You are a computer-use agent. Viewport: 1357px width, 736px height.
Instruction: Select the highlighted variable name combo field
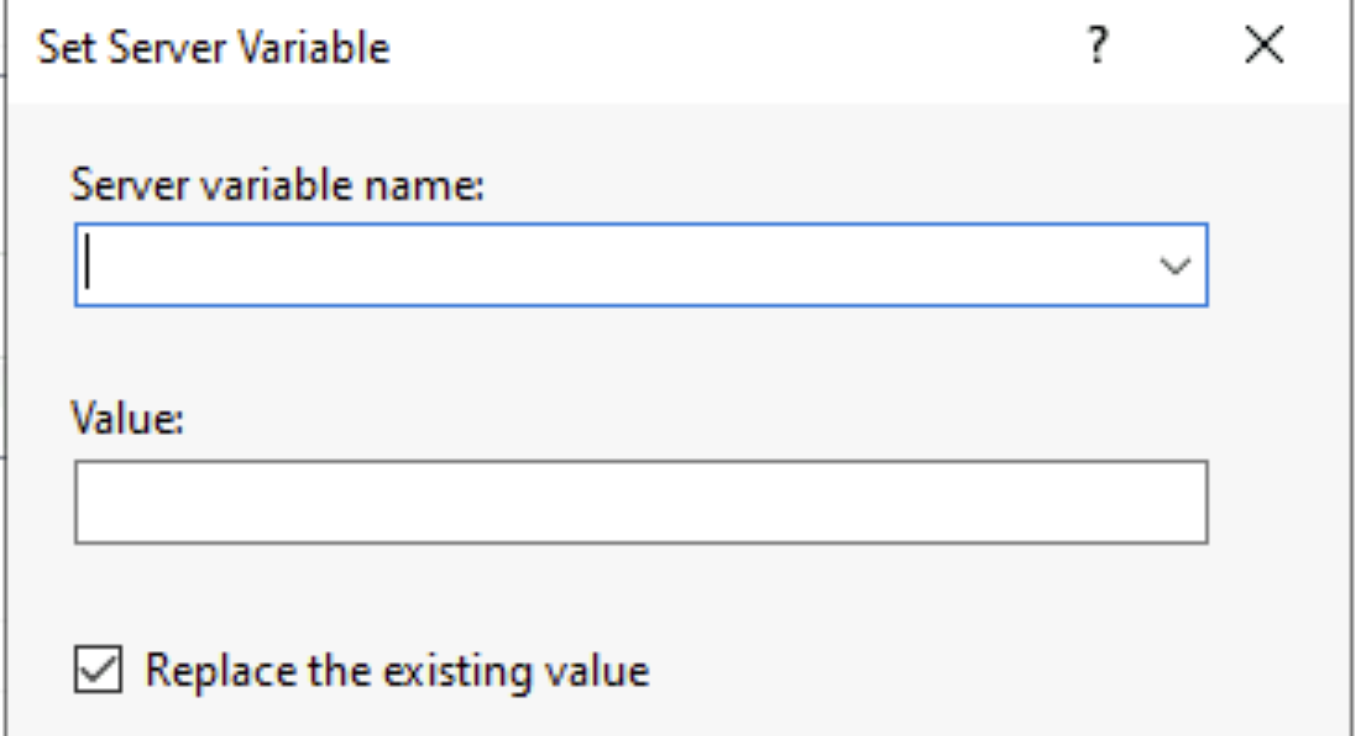tap(600, 266)
